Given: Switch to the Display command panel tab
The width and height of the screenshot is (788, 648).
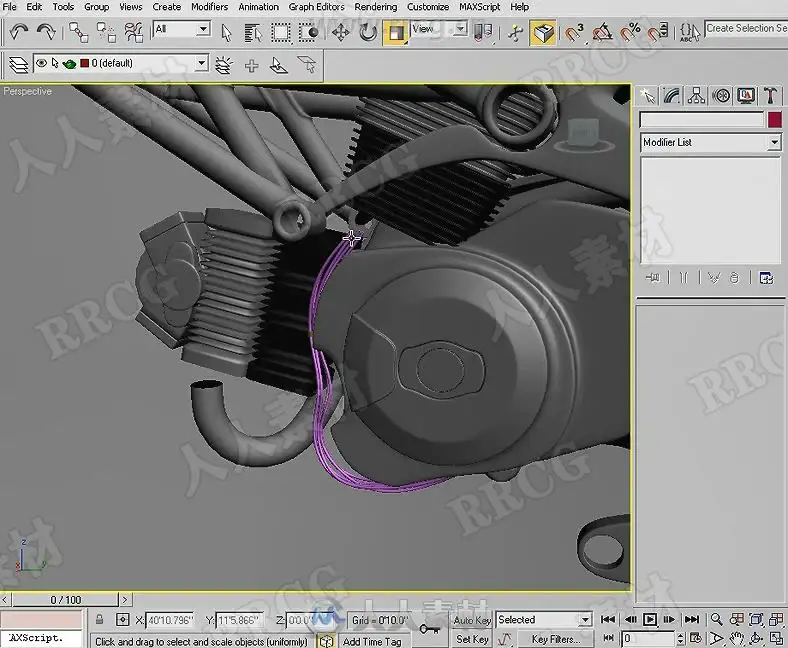Looking at the screenshot, I should tap(746, 96).
